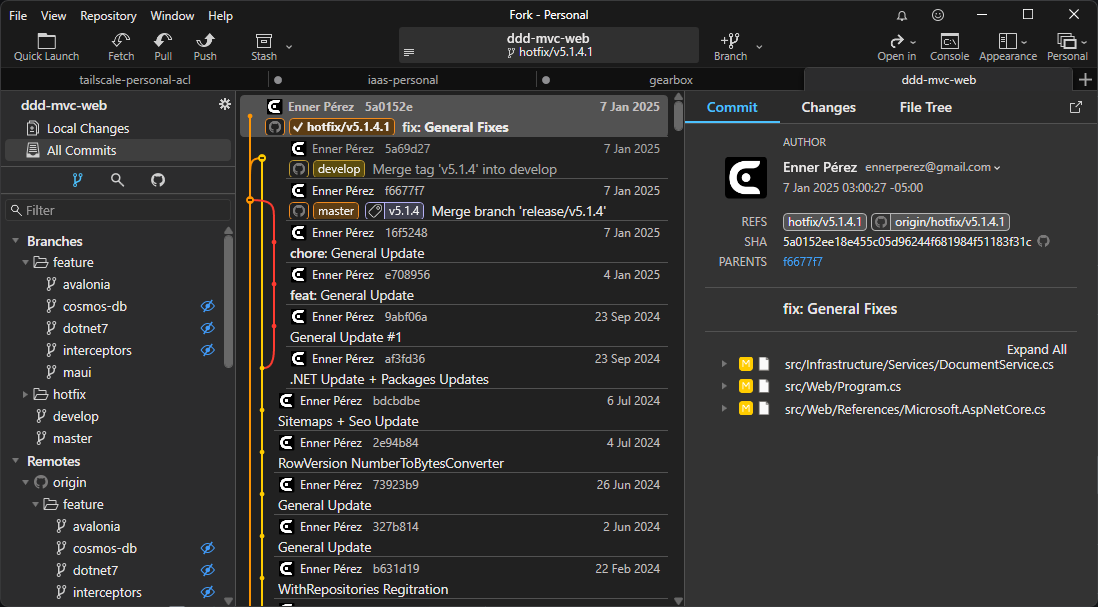1098x607 pixels.
Task: Switch to the iaas-personal repository tab
Action: (403, 80)
